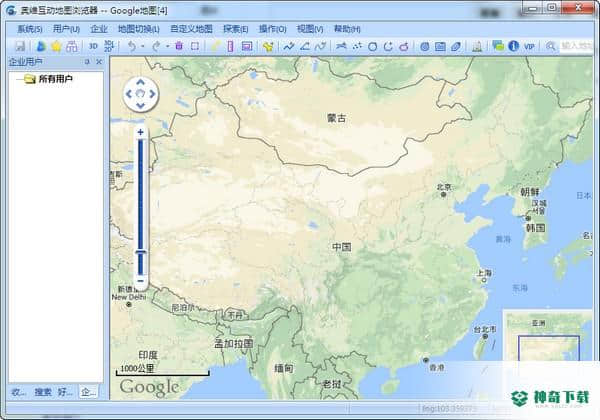
Task: Select the circle drawing tool
Action: pos(373,47)
